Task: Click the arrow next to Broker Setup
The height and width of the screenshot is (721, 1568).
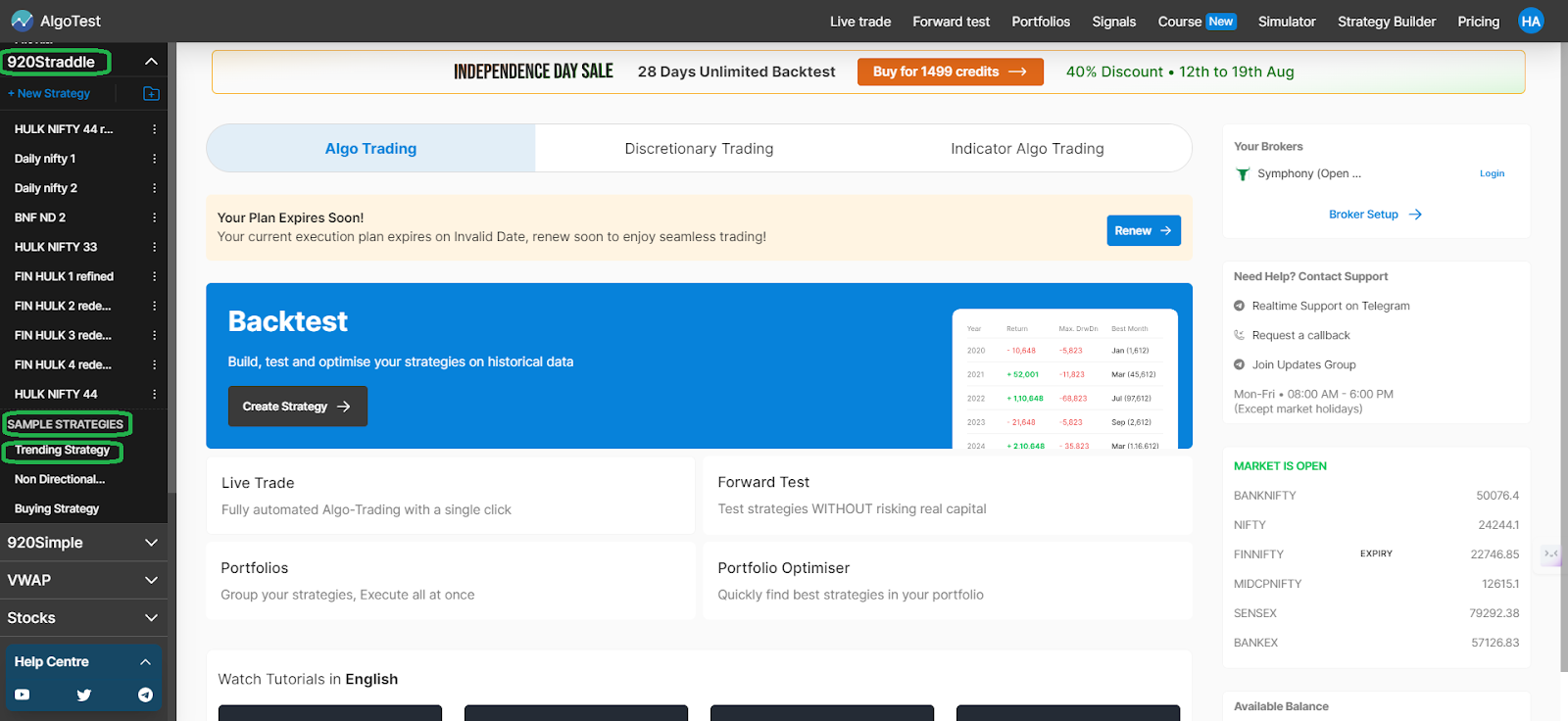Action: (1415, 215)
